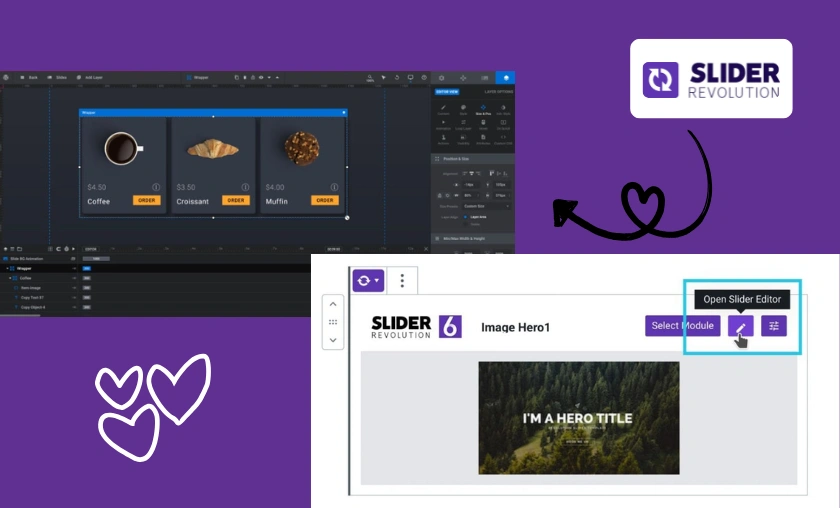Click the folder icon in timeline toolbar
The height and width of the screenshot is (508, 840).
pos(19,249)
